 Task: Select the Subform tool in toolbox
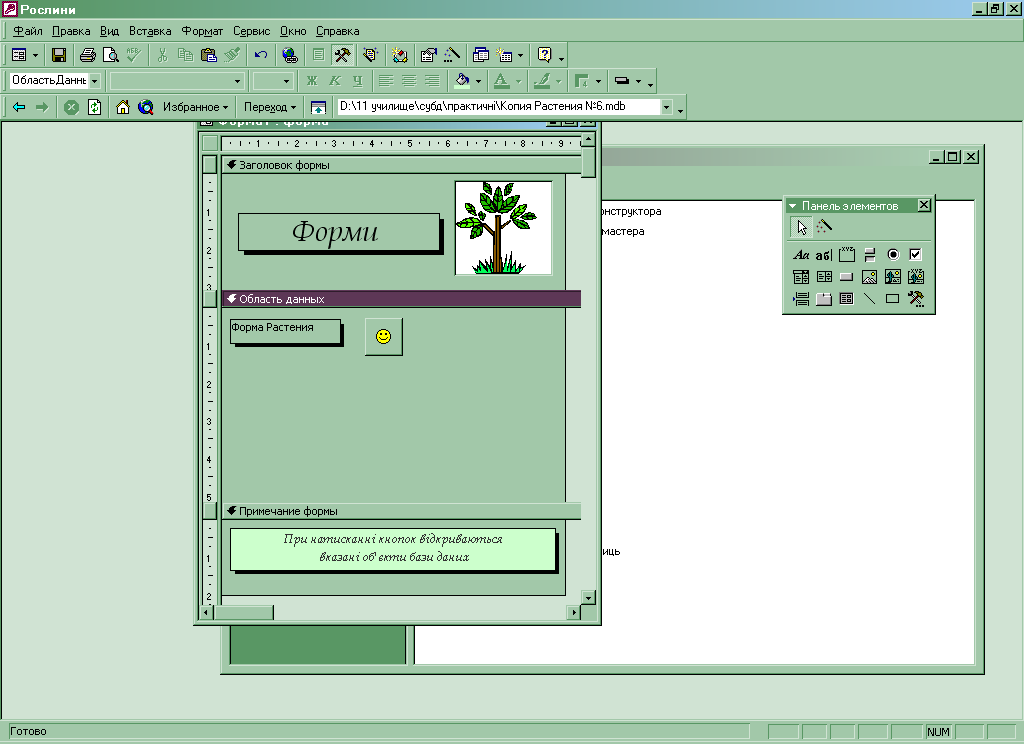846,299
